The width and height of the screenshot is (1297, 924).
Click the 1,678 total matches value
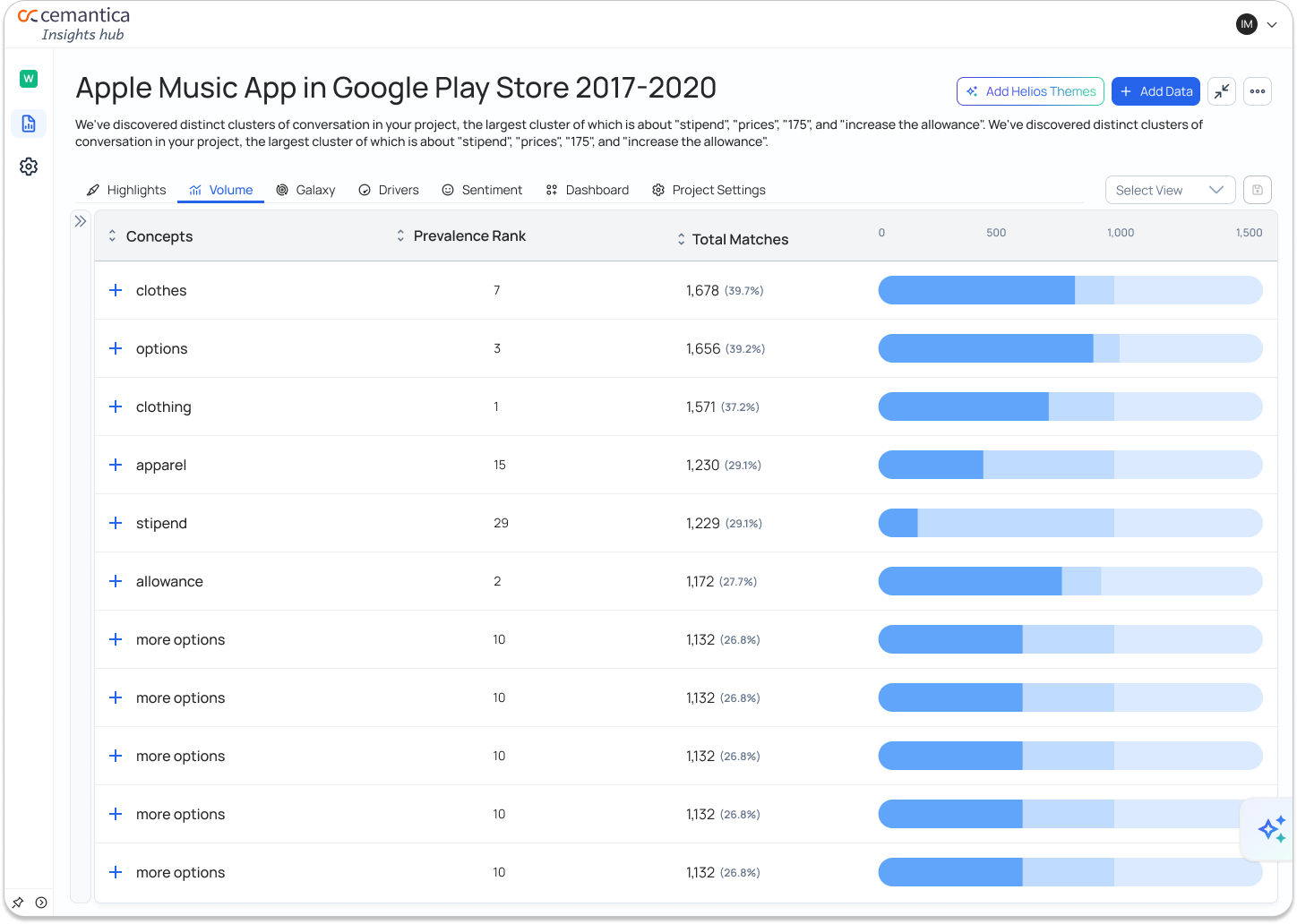(702, 290)
